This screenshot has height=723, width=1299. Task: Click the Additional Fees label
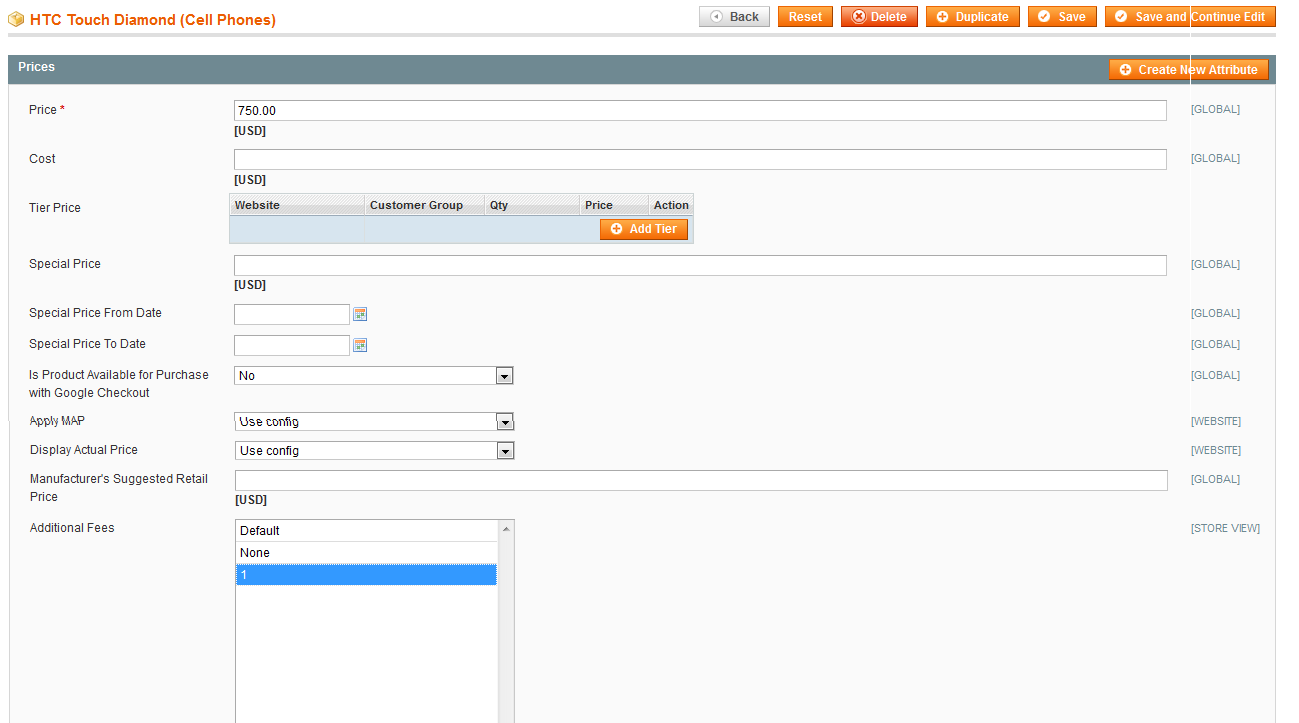(x=72, y=528)
